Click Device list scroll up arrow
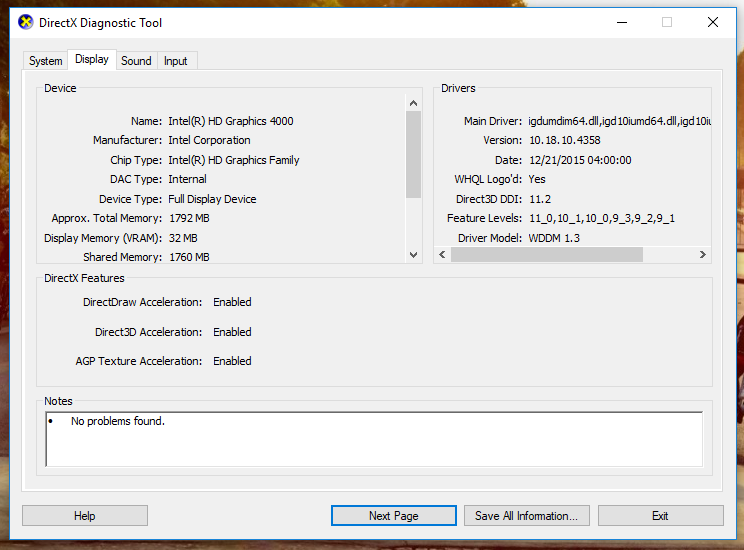744x550 pixels. click(x=413, y=103)
